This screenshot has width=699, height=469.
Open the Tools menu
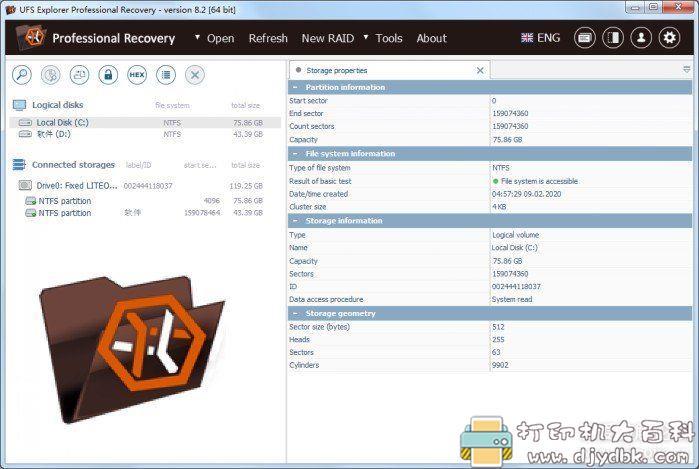(x=389, y=38)
